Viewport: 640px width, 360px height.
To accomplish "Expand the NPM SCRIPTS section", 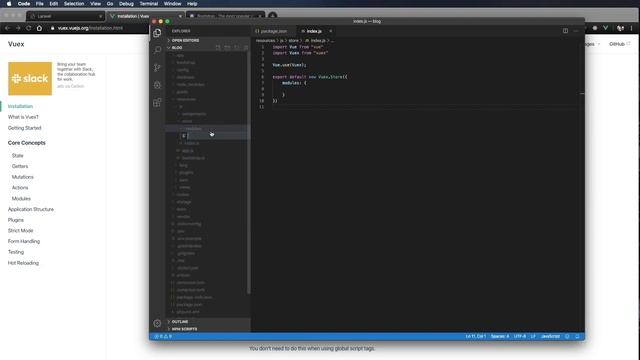I will [x=208, y=329].
